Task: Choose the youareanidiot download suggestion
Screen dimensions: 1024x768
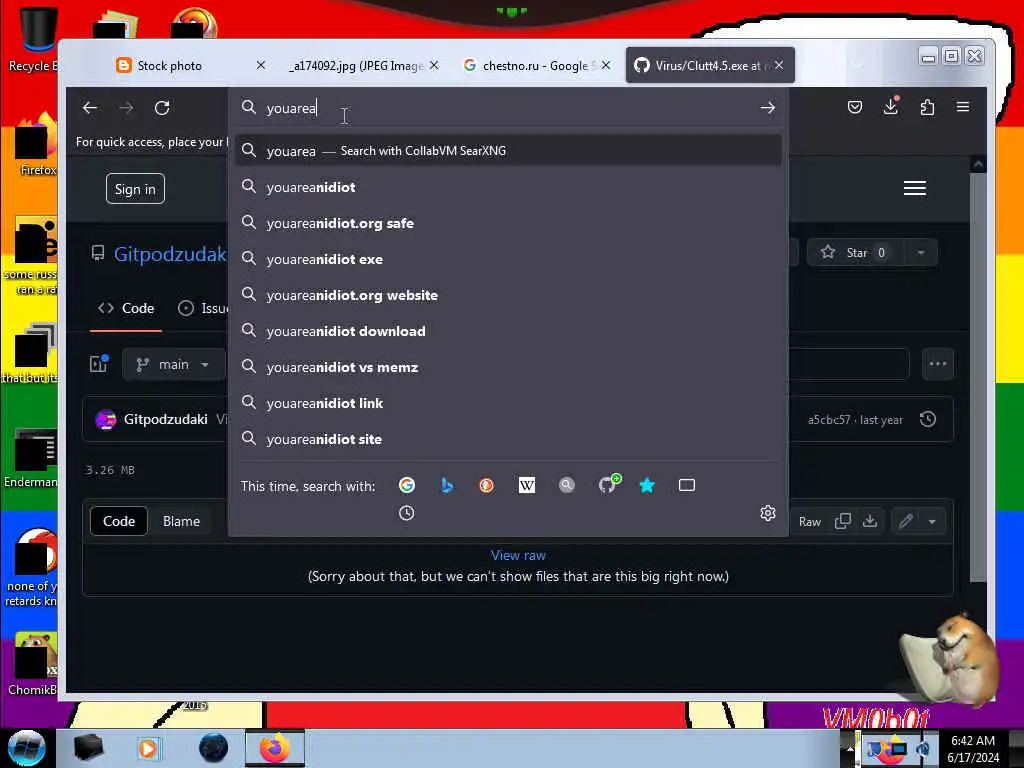Action: click(x=509, y=331)
